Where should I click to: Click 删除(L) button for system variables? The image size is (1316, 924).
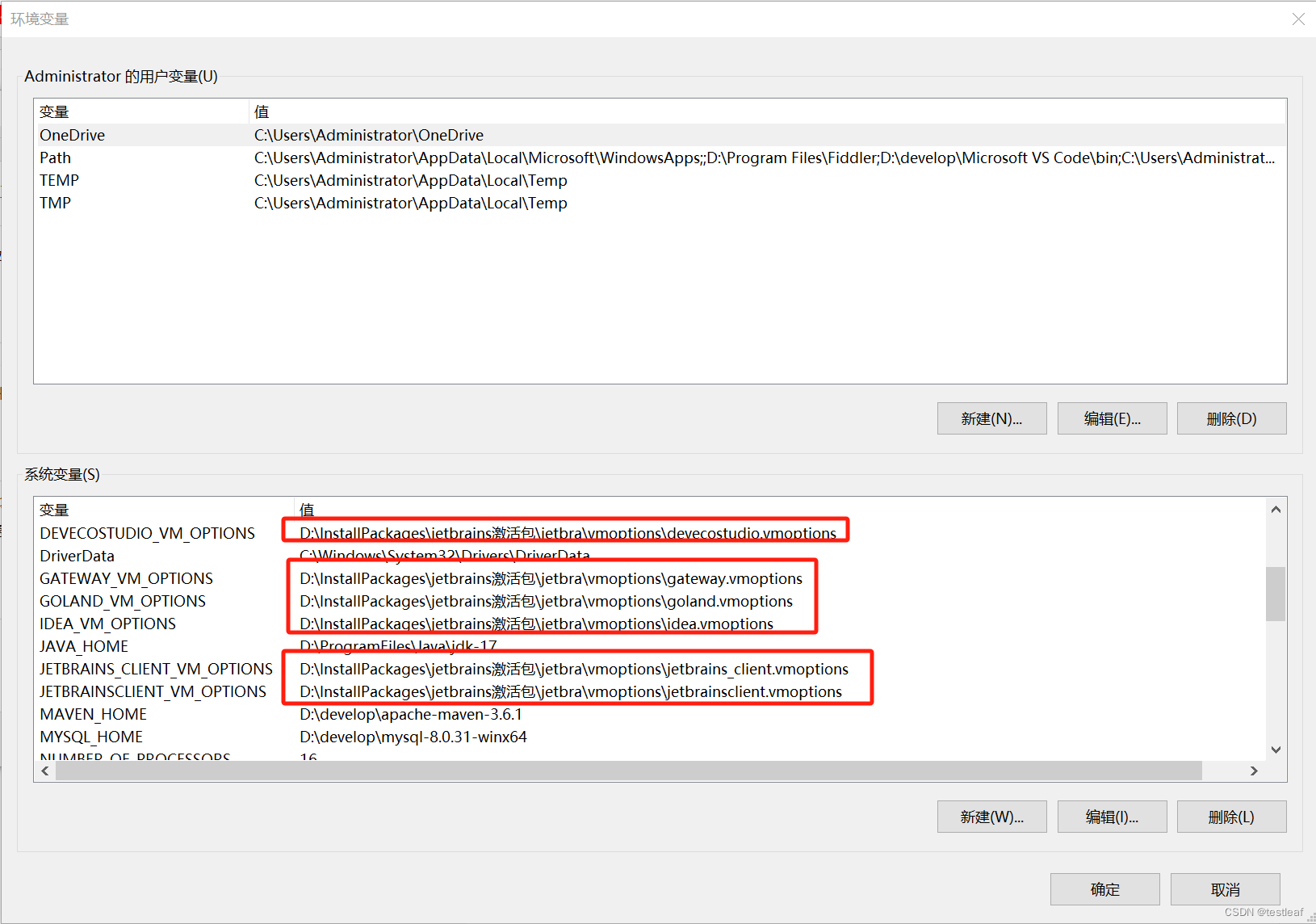[1231, 817]
